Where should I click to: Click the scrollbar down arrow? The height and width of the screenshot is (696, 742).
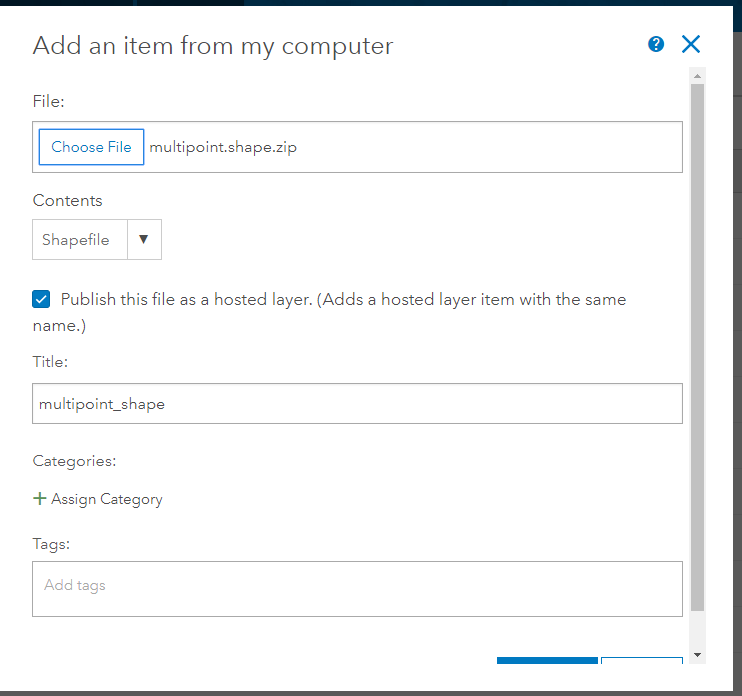pyautogui.click(x=698, y=655)
